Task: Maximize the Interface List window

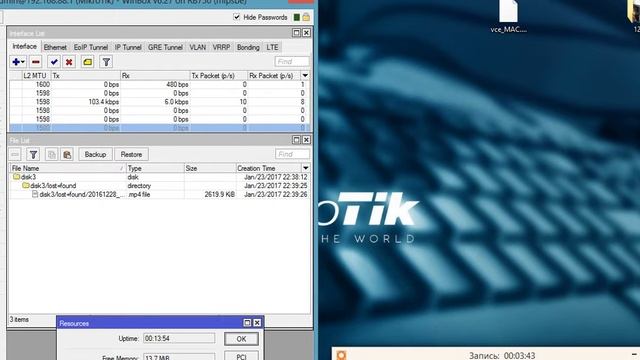Action: 296,33
